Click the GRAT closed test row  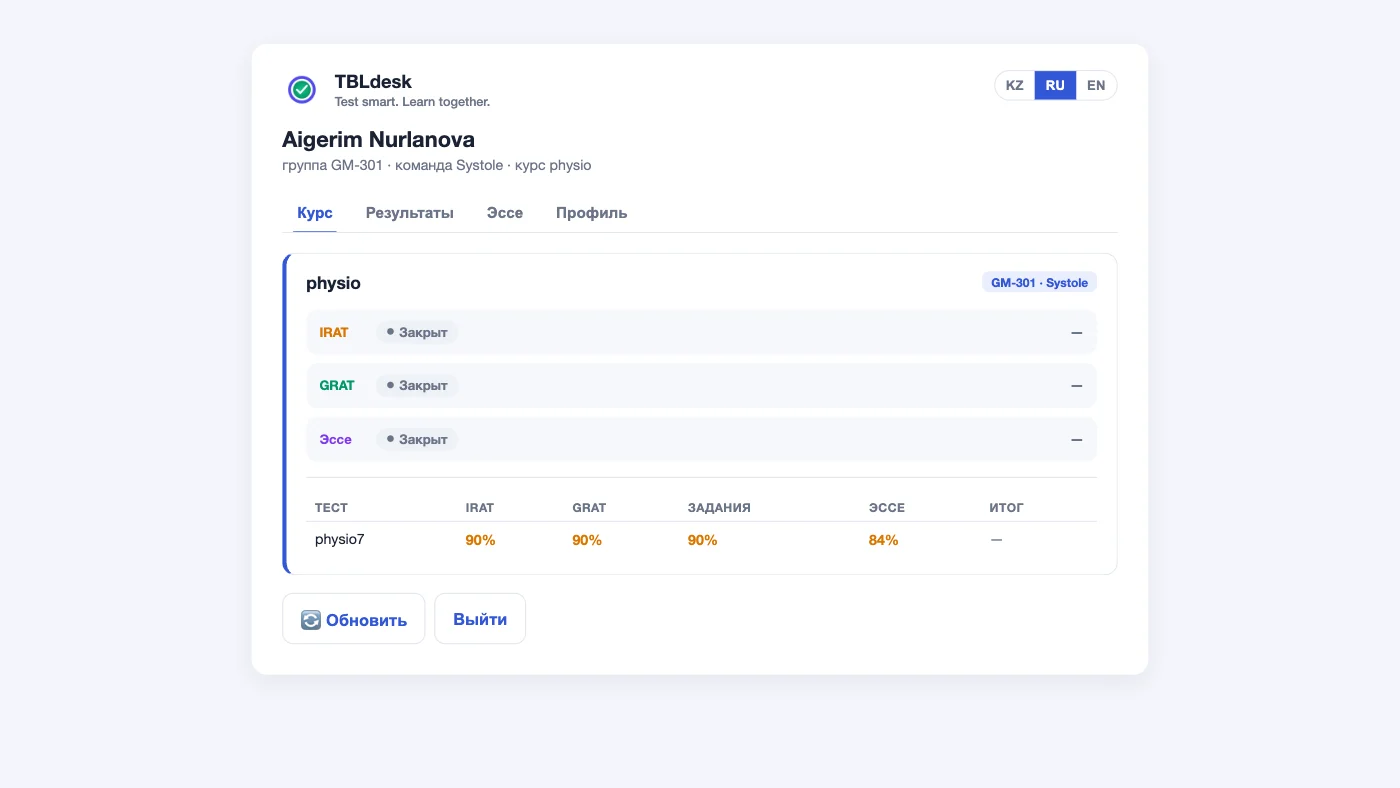coord(701,385)
